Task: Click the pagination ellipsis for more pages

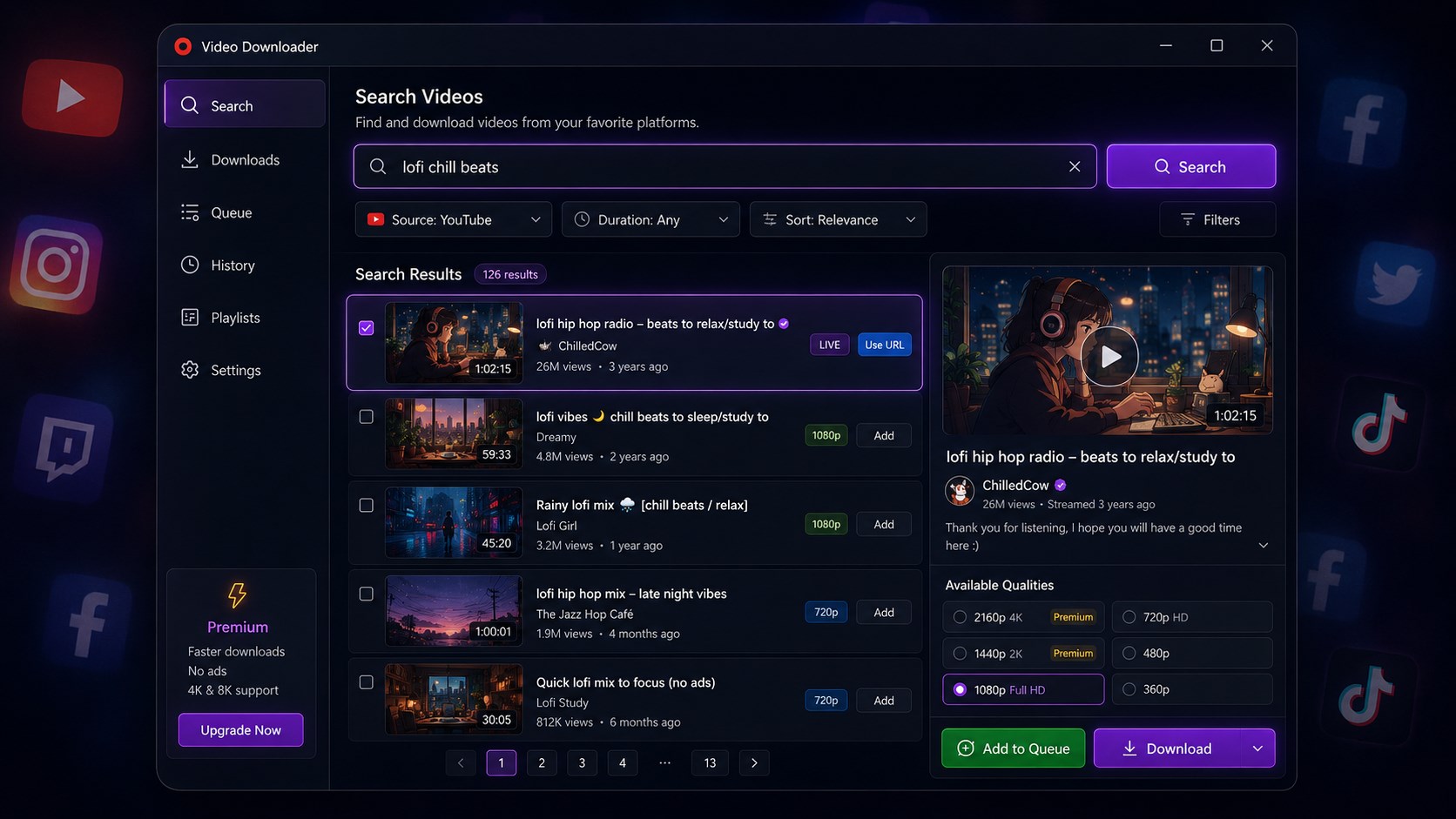Action: [665, 762]
